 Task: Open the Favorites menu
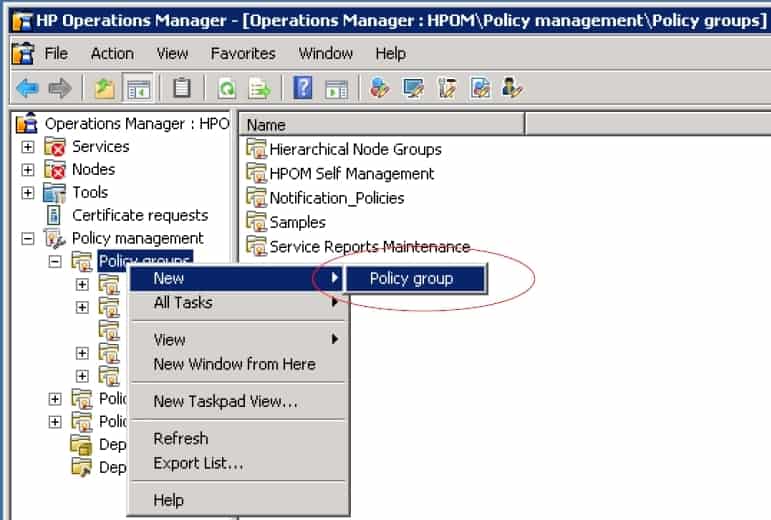tap(243, 54)
